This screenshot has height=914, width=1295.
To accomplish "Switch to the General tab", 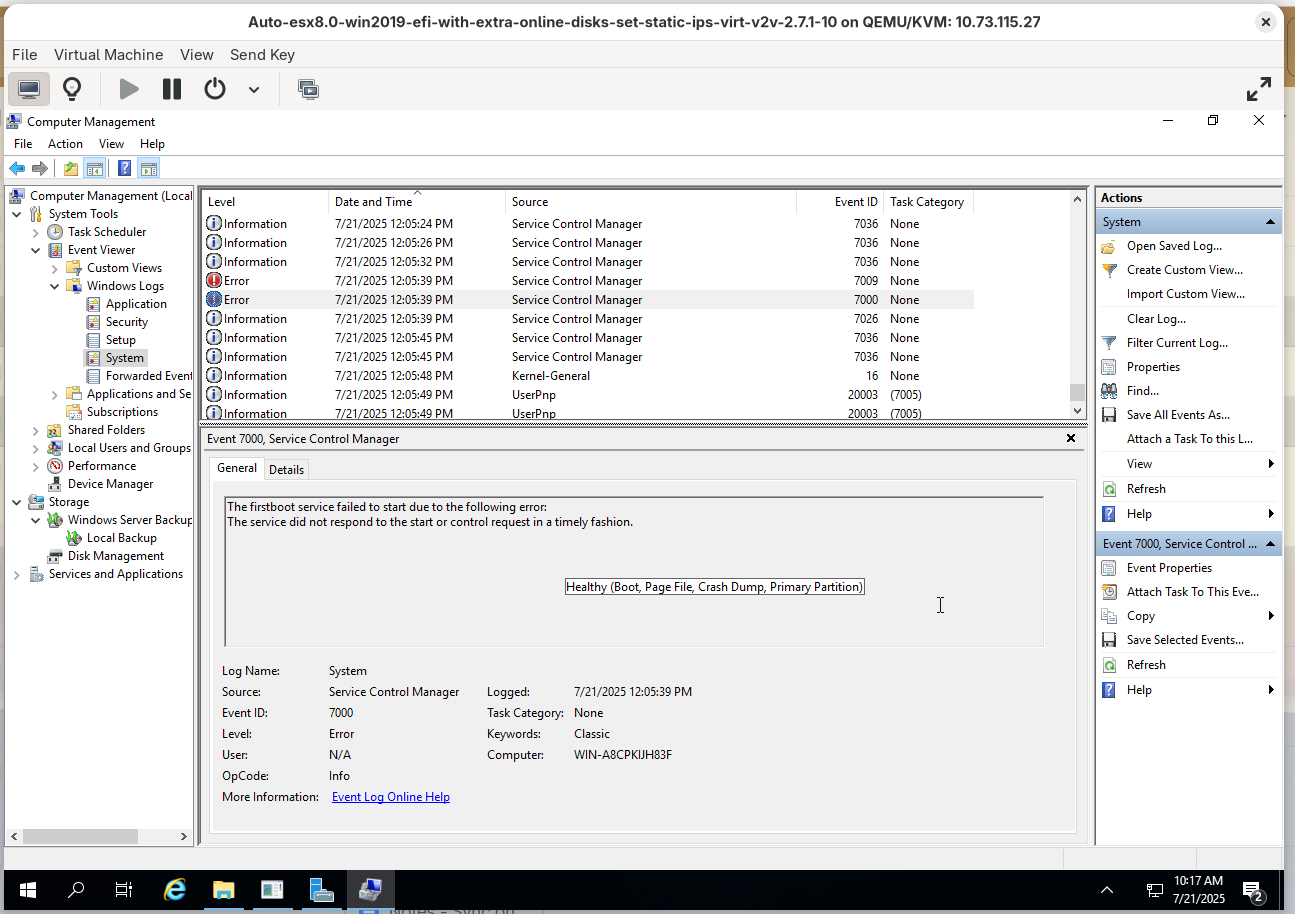I will (x=237, y=468).
